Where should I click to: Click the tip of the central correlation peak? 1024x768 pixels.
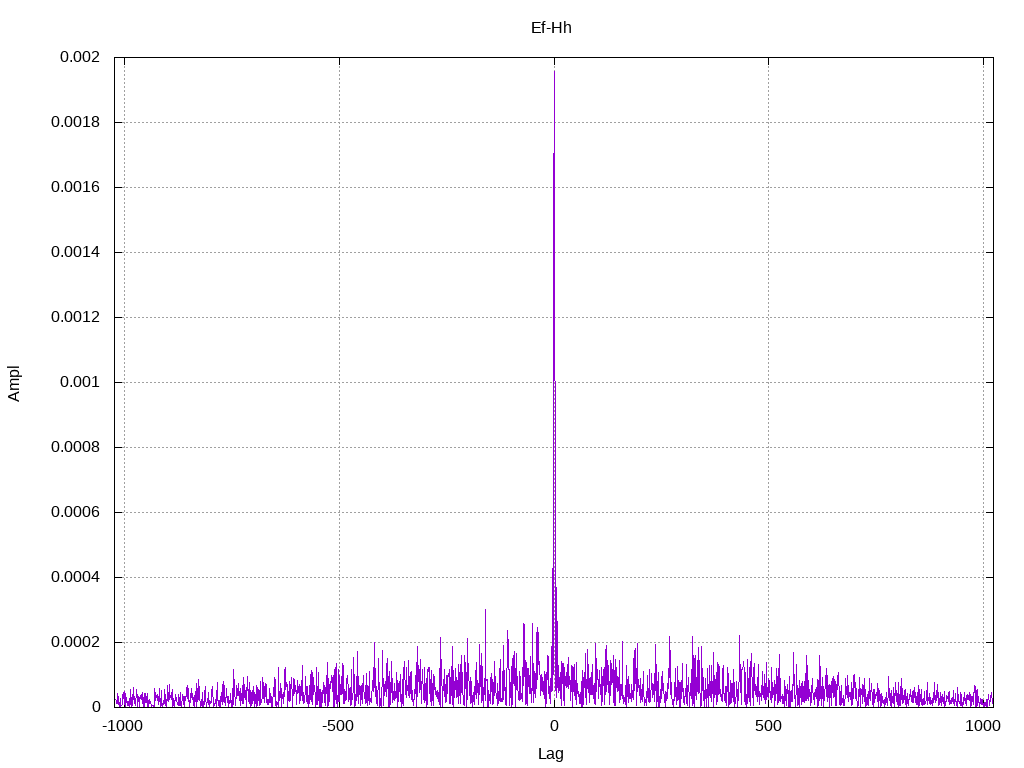(554, 71)
